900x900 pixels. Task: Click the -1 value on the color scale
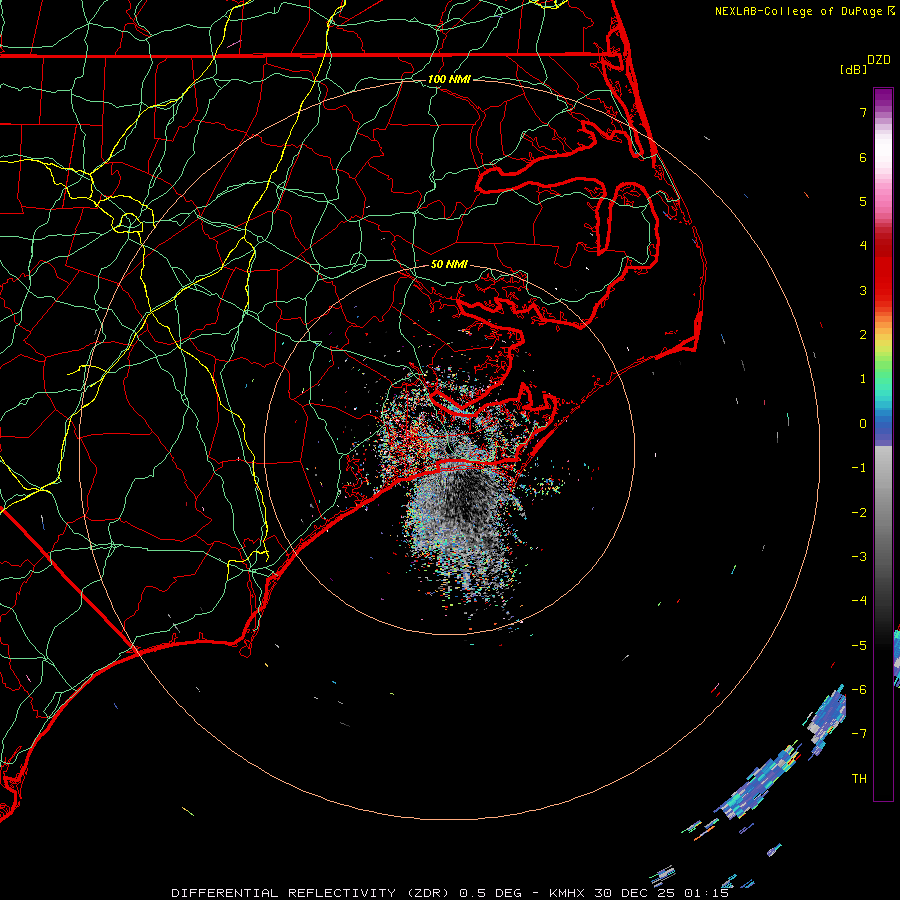click(x=859, y=468)
